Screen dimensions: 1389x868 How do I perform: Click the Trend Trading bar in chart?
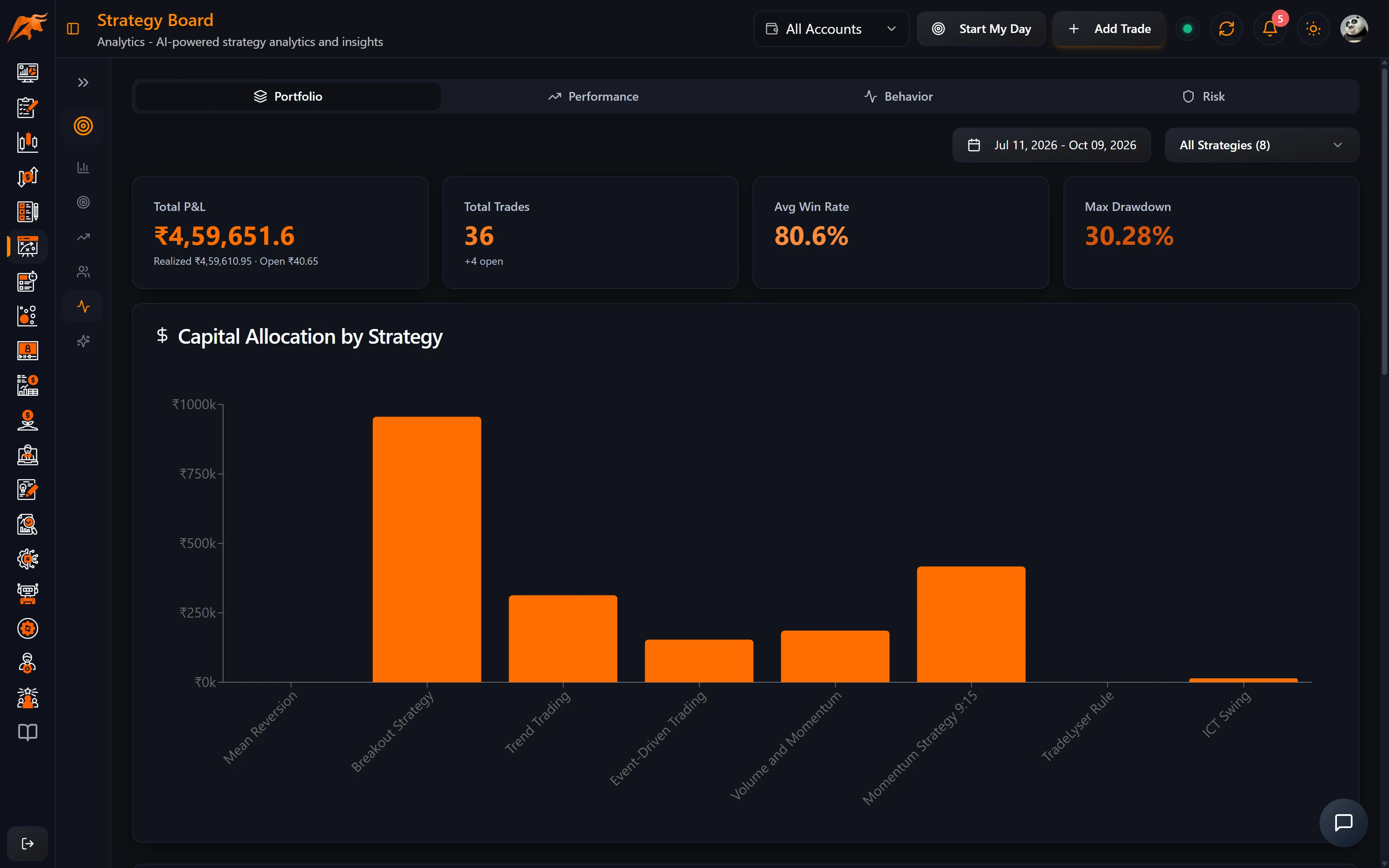tap(563, 639)
